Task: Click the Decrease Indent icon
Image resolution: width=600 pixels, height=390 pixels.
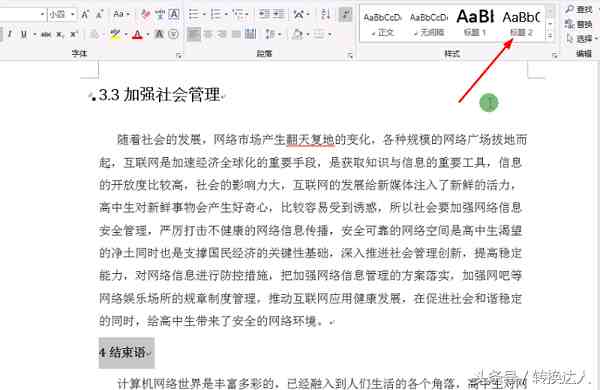Action: (264, 15)
